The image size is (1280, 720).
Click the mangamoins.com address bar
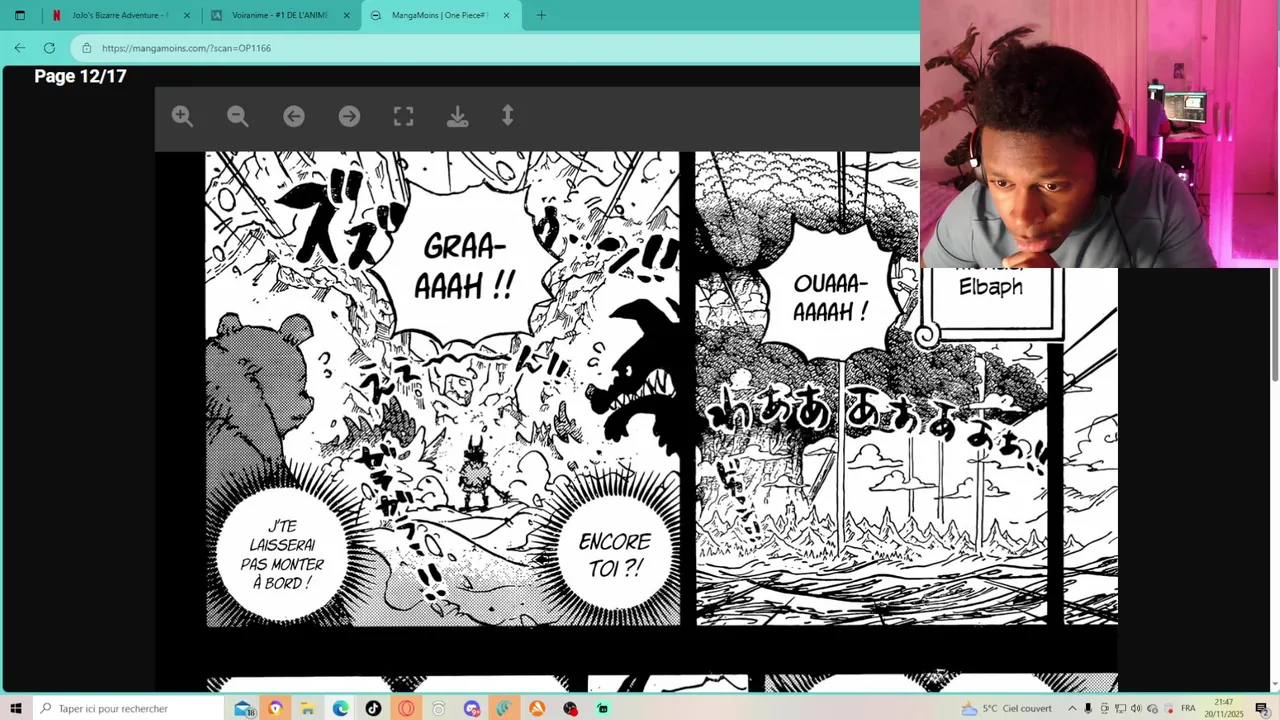495,48
